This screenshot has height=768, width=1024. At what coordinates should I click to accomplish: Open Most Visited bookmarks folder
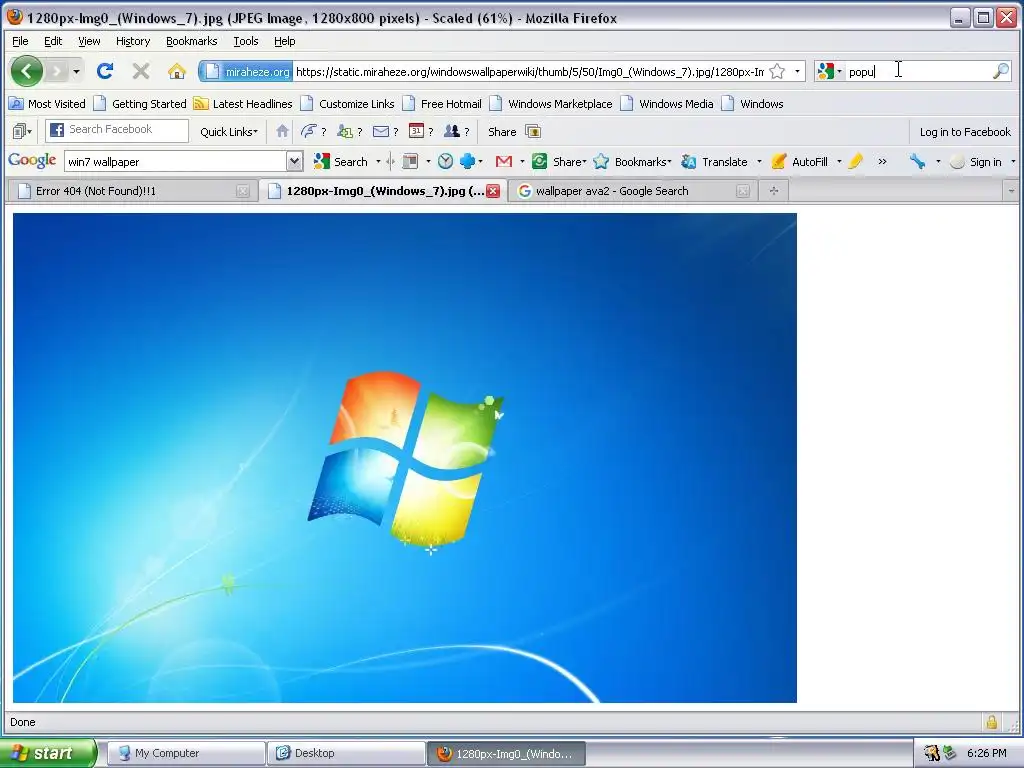point(47,103)
